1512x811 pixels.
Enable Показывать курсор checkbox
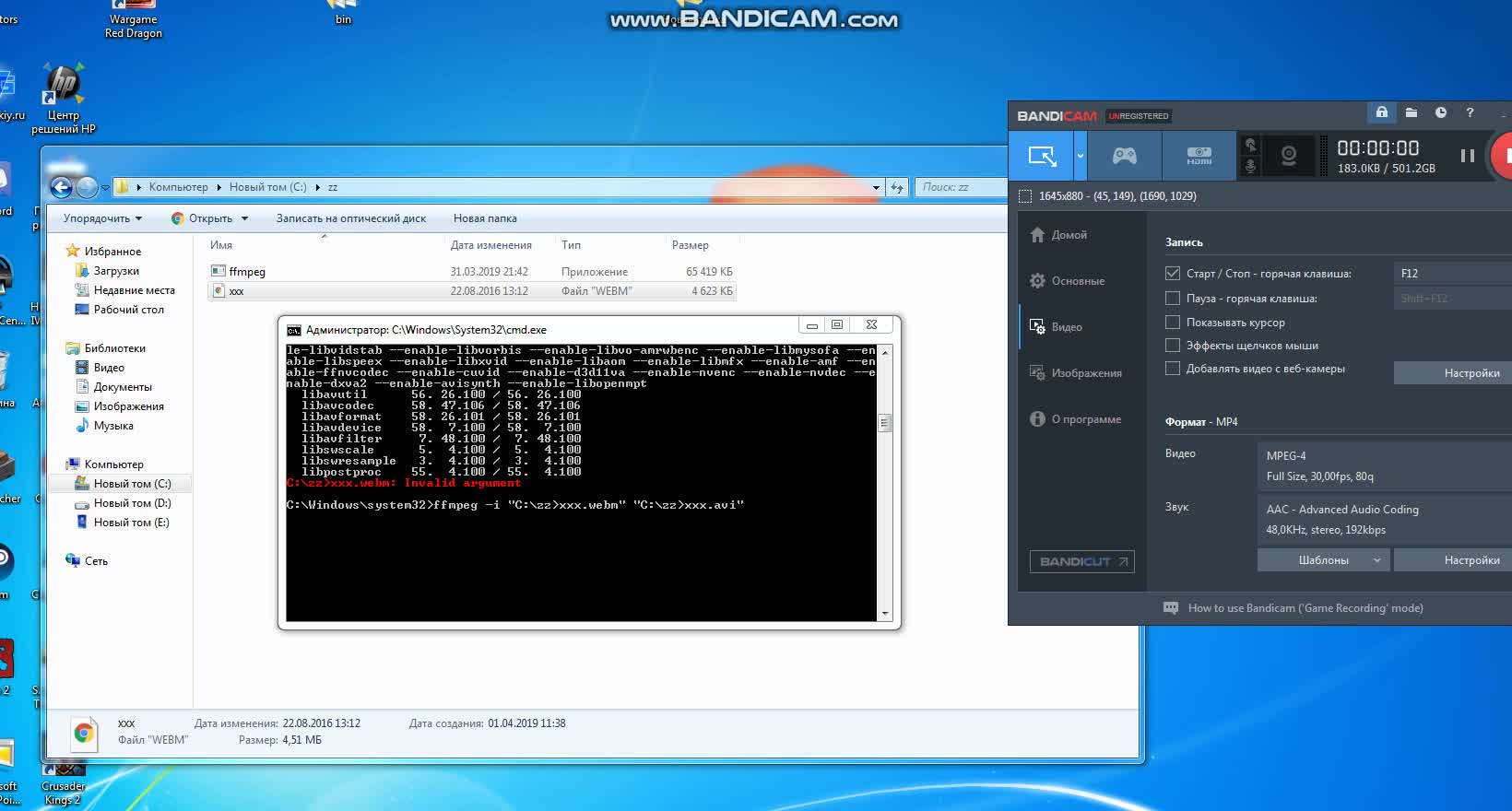coord(1173,323)
